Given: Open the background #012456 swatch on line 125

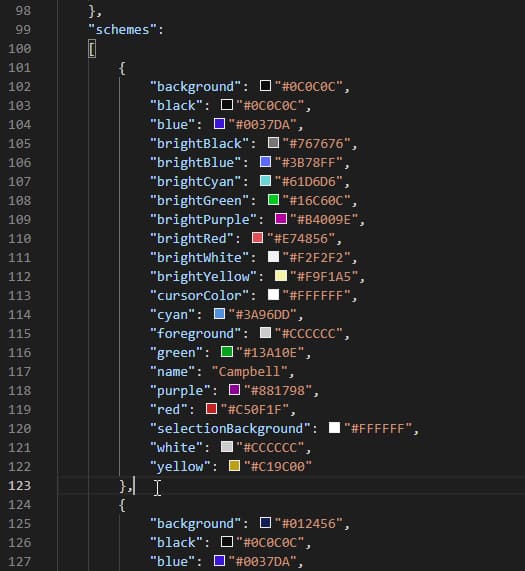Looking at the screenshot, I should point(265,523).
